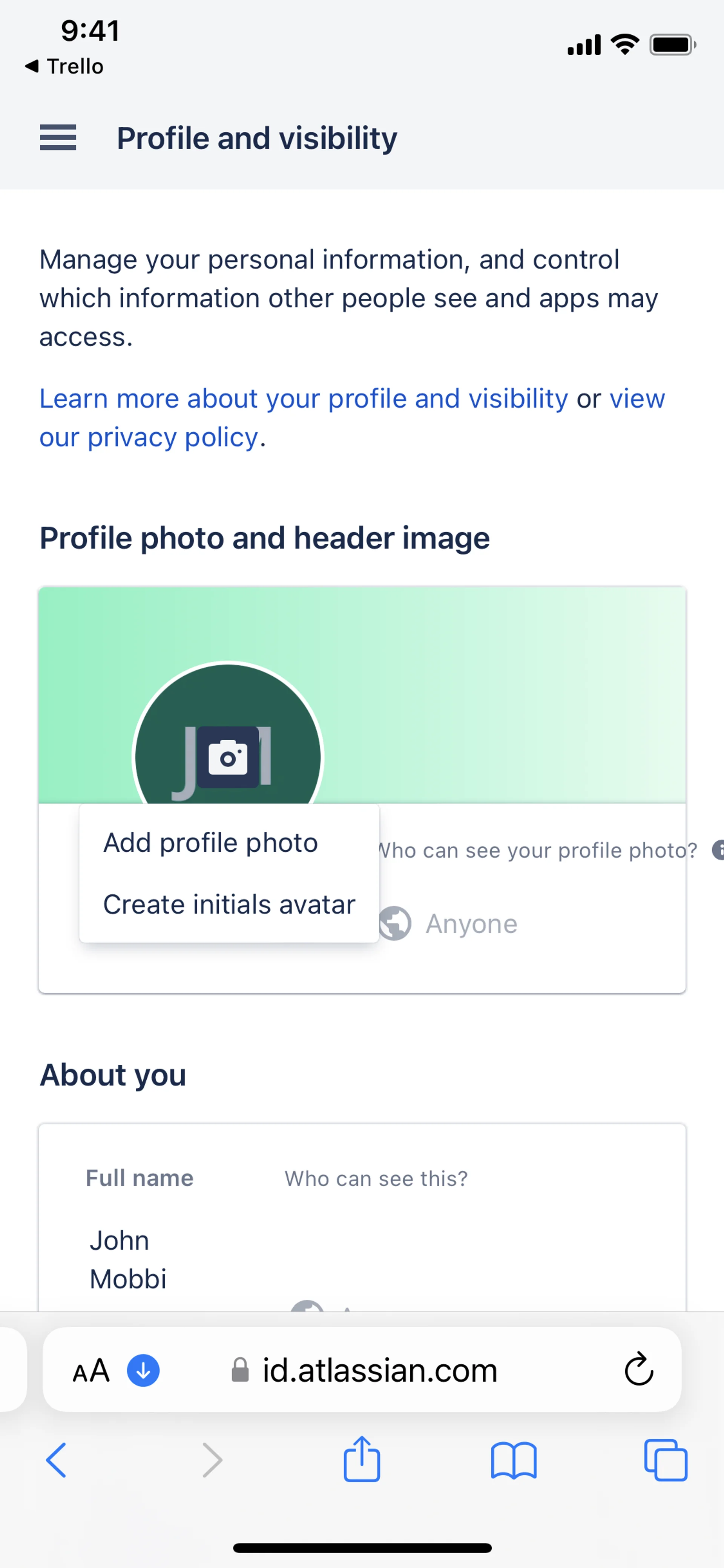The width and height of the screenshot is (724, 1568).
Task: Go back with Safari back arrow
Action: point(57,1460)
